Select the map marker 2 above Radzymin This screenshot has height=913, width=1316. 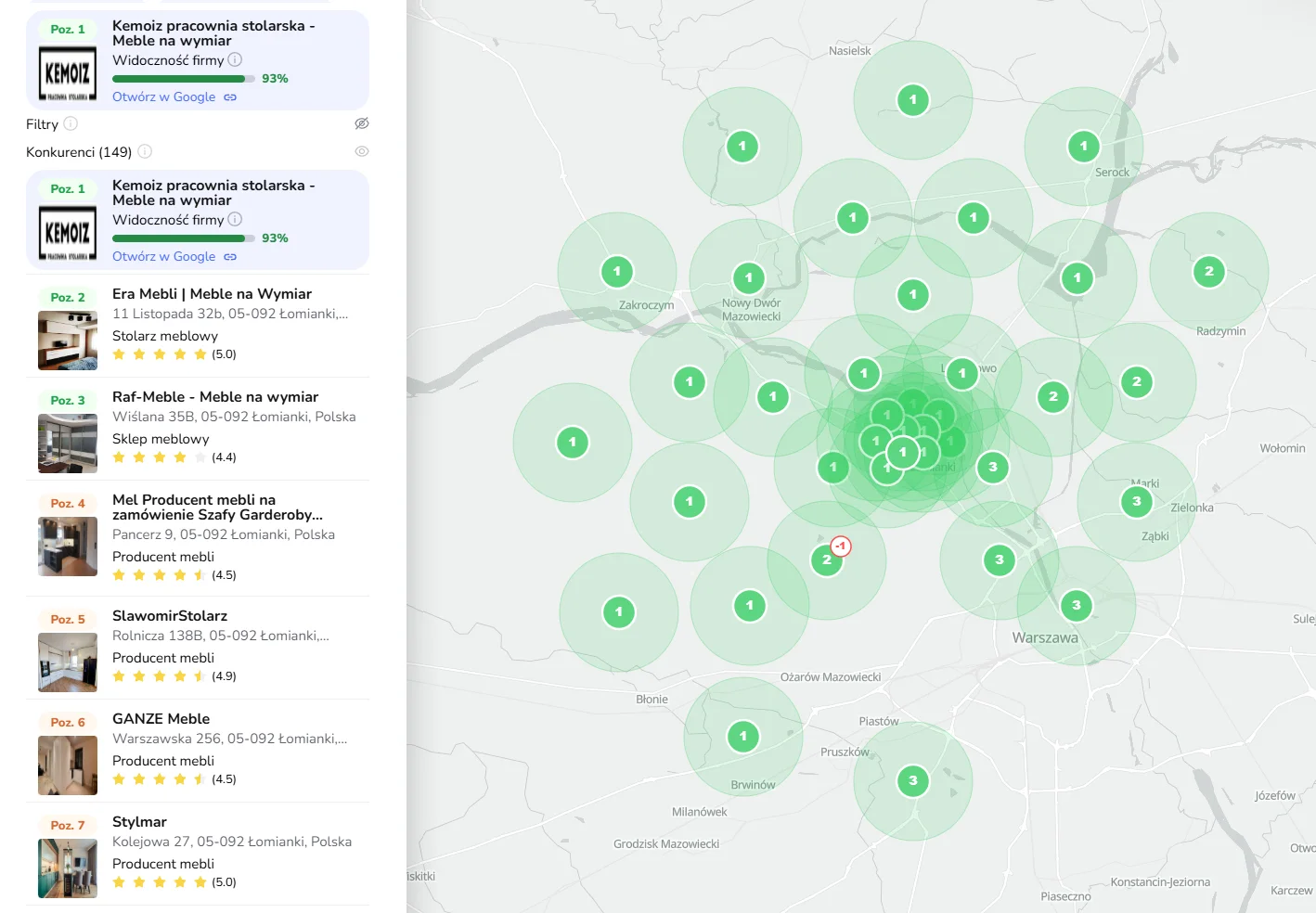tap(1209, 272)
